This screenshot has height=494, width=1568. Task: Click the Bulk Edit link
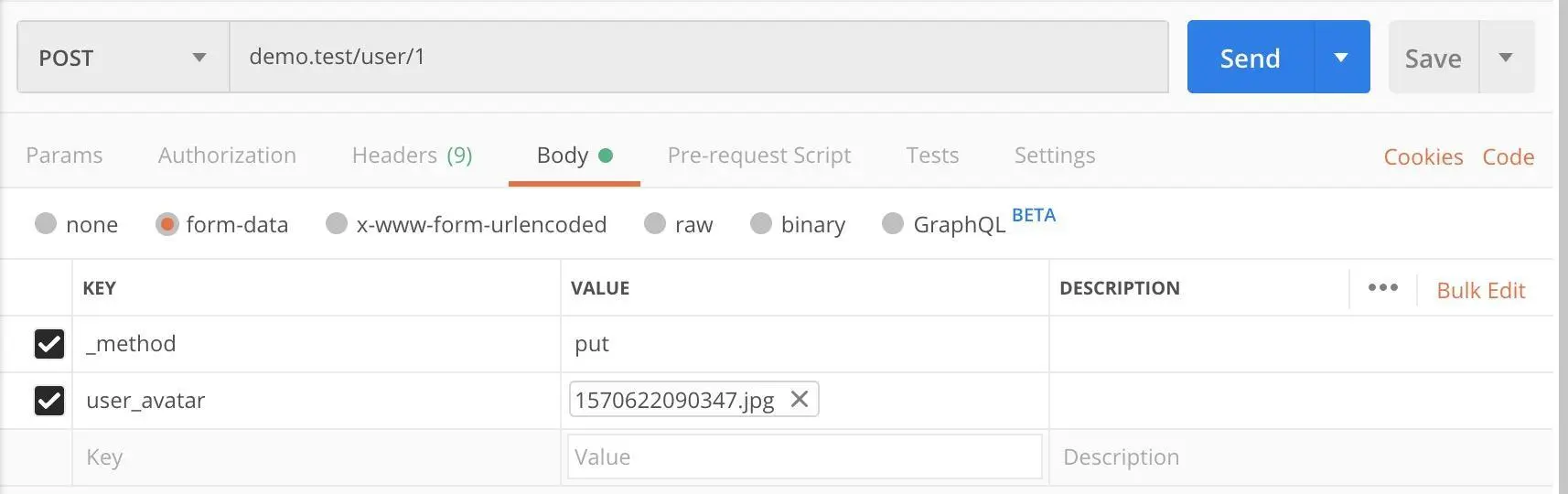1480,291
